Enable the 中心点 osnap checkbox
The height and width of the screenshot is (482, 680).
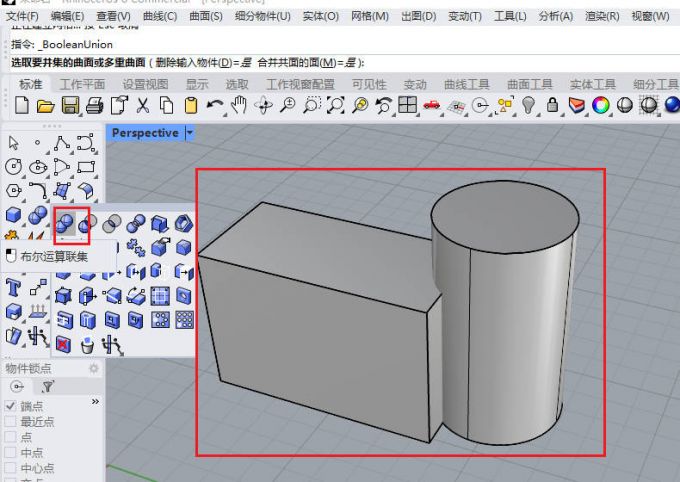pyautogui.click(x=10, y=468)
